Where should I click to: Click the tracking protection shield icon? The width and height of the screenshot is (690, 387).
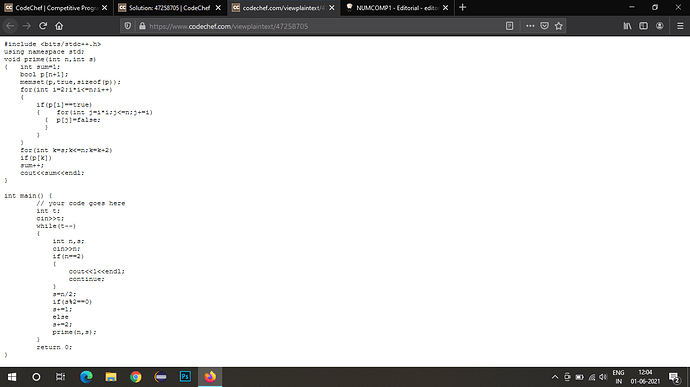coord(128,26)
